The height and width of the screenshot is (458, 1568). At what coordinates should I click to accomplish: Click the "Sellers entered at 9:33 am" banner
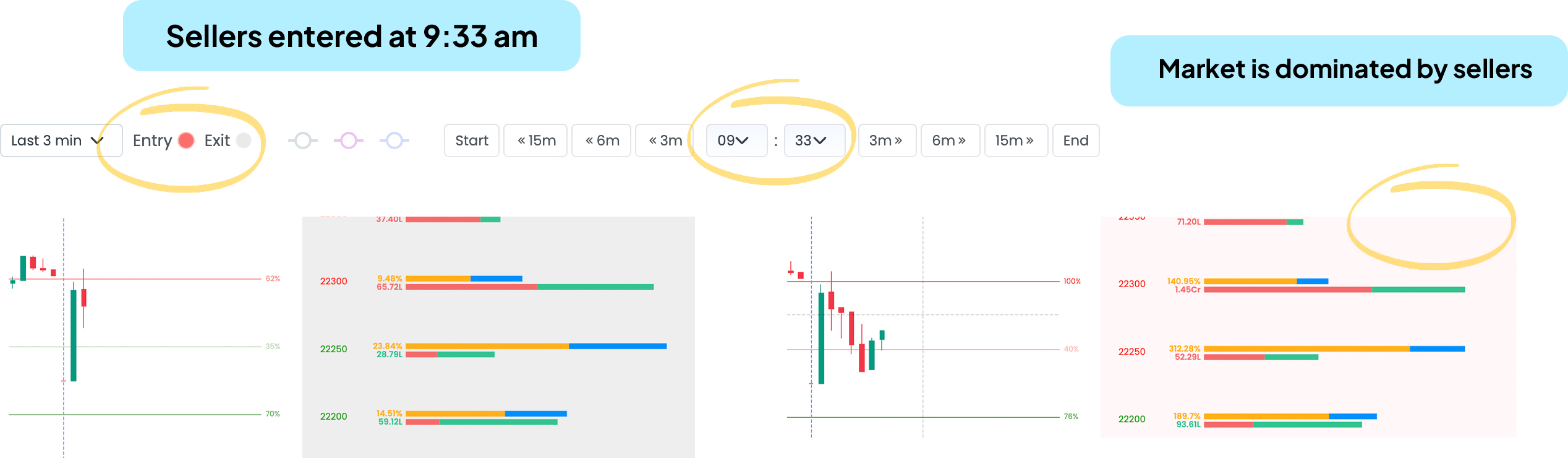pos(351,36)
